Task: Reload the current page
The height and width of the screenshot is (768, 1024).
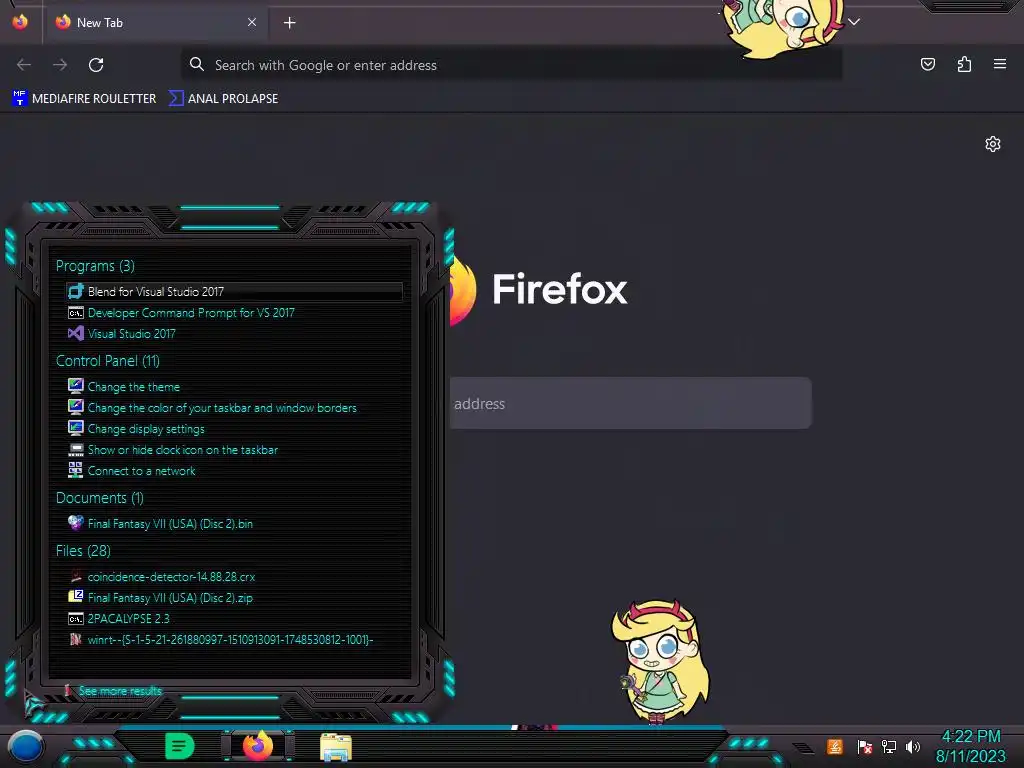Action: [x=96, y=65]
